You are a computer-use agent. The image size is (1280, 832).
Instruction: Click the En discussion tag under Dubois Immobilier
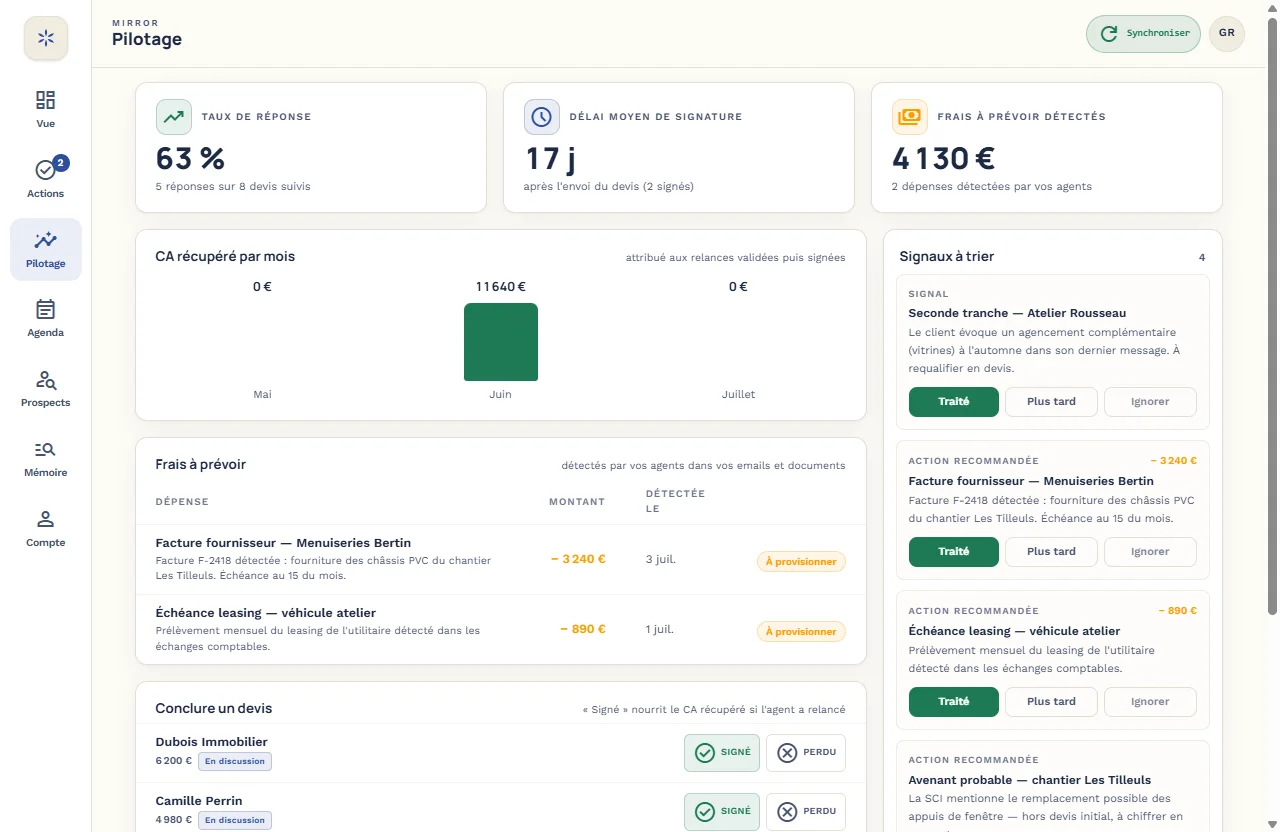point(235,761)
